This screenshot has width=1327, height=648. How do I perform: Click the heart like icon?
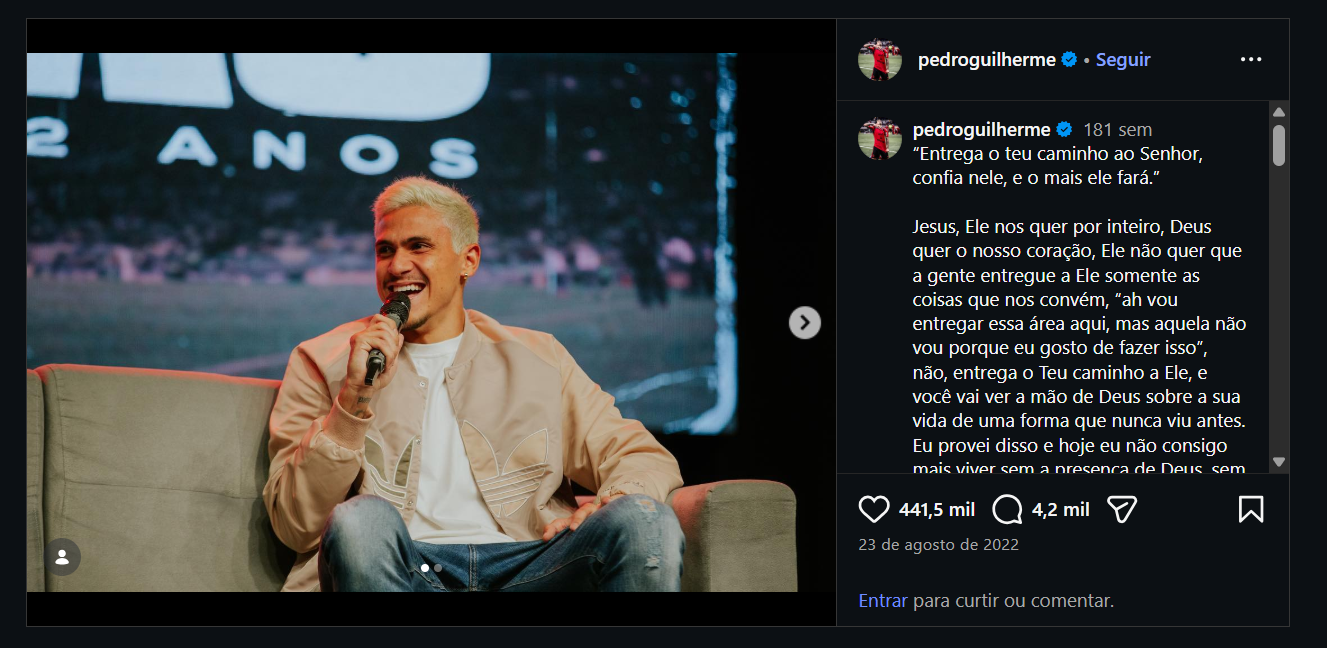874,510
